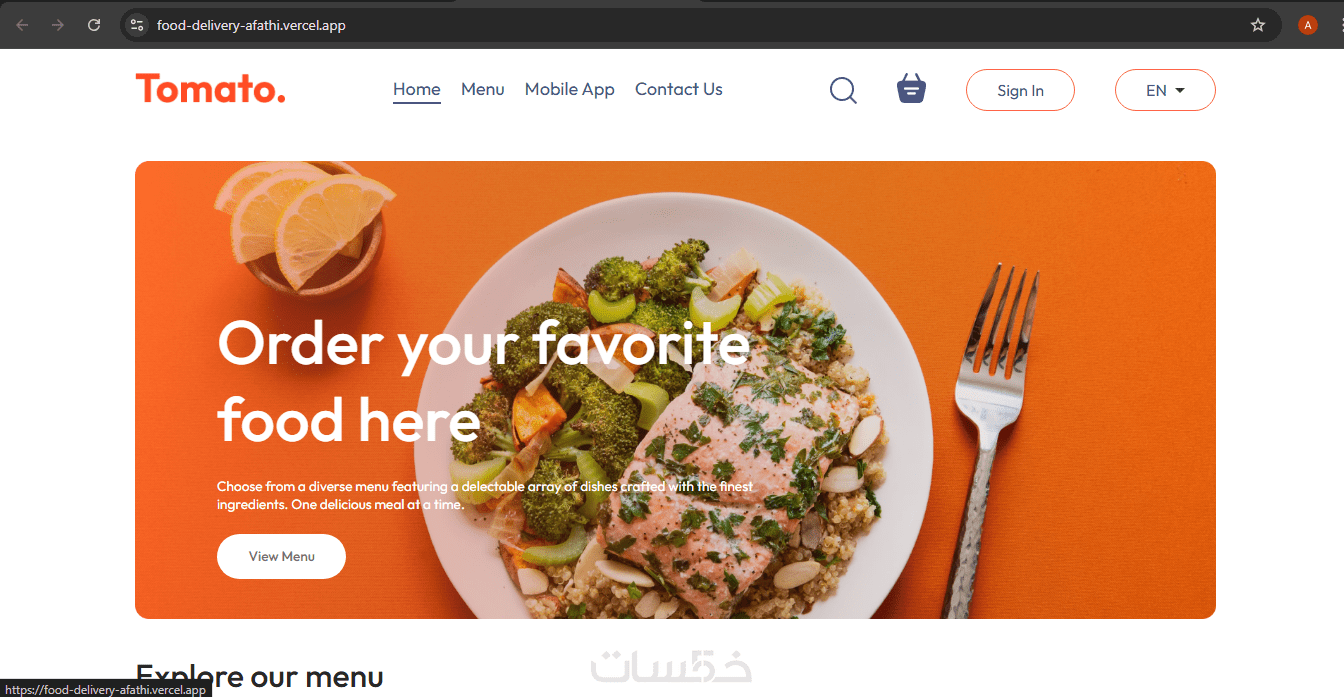Open the Menu nav item

pyautogui.click(x=483, y=89)
